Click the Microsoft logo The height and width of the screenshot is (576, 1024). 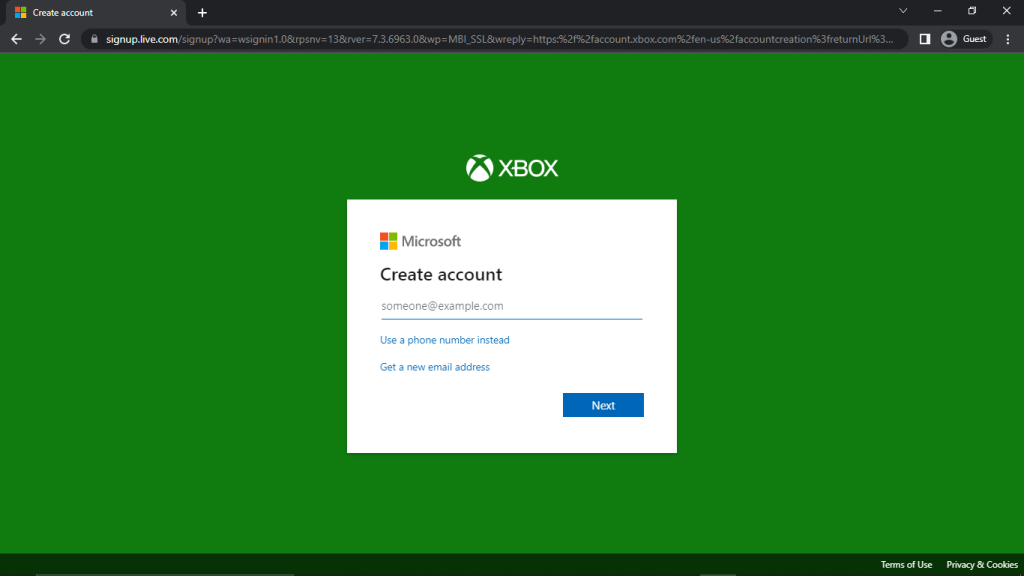[420, 241]
